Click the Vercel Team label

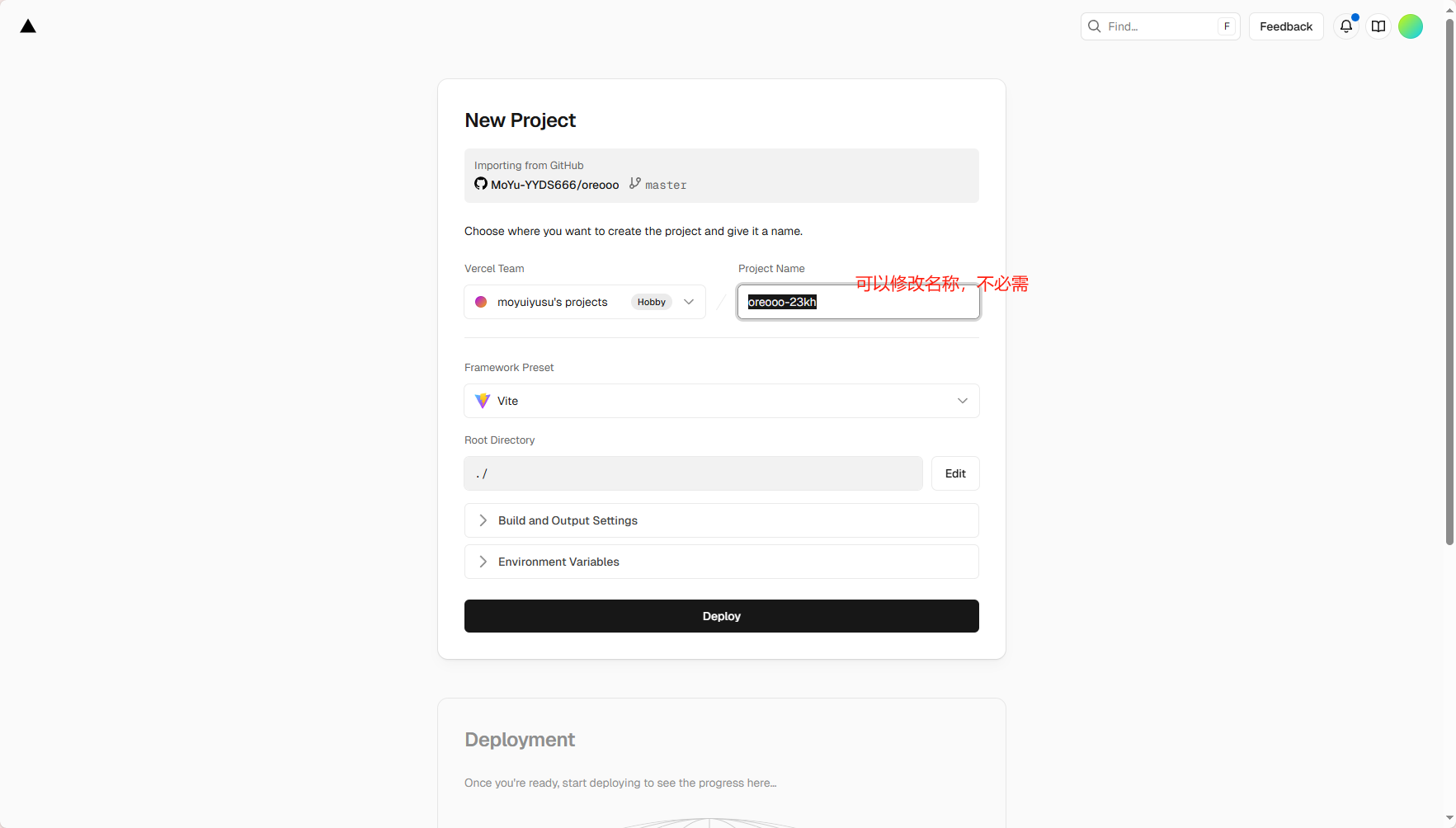click(x=494, y=269)
